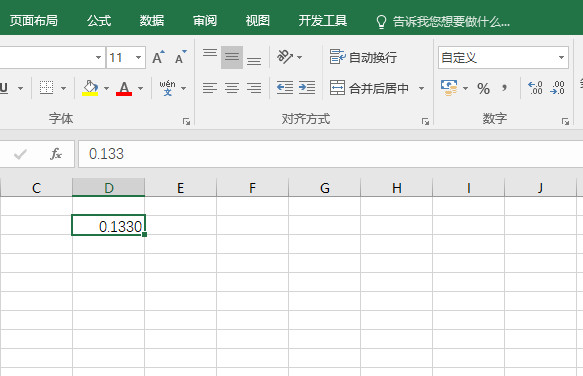Image resolution: width=583 pixels, height=376 pixels.
Task: Open underline style dropdown arrow
Action: click(20, 88)
